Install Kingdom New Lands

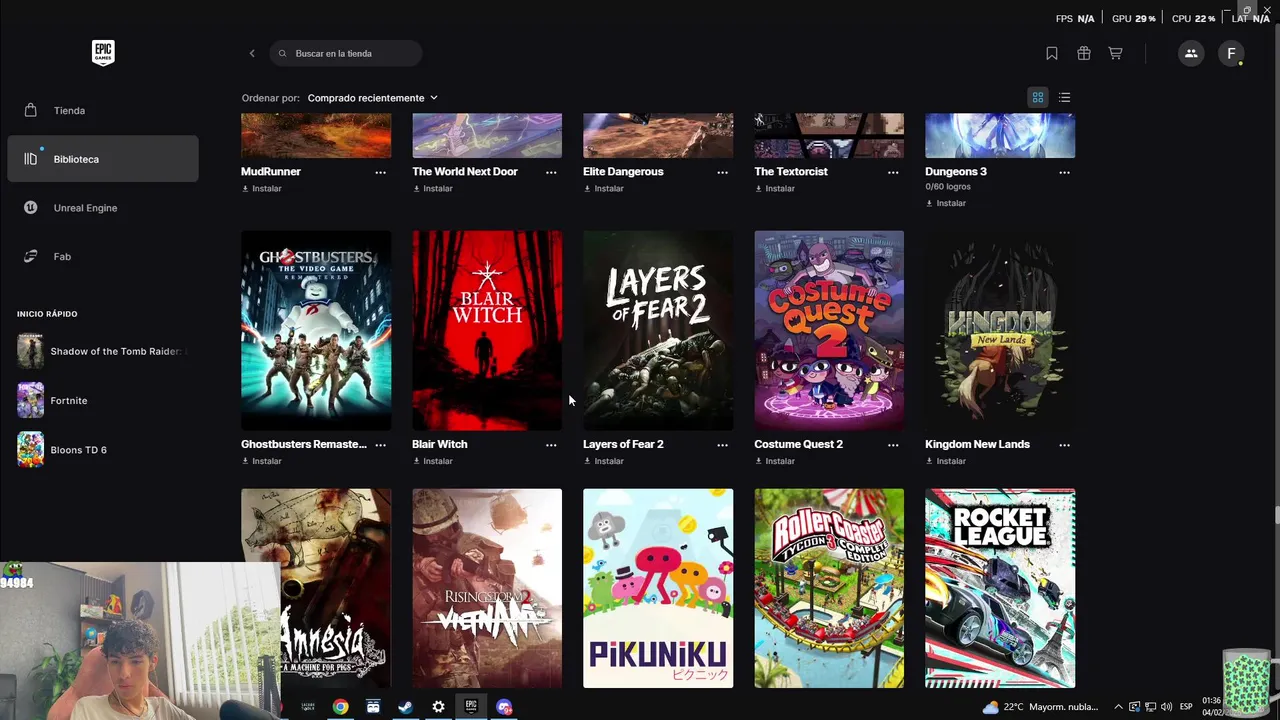click(x=946, y=461)
